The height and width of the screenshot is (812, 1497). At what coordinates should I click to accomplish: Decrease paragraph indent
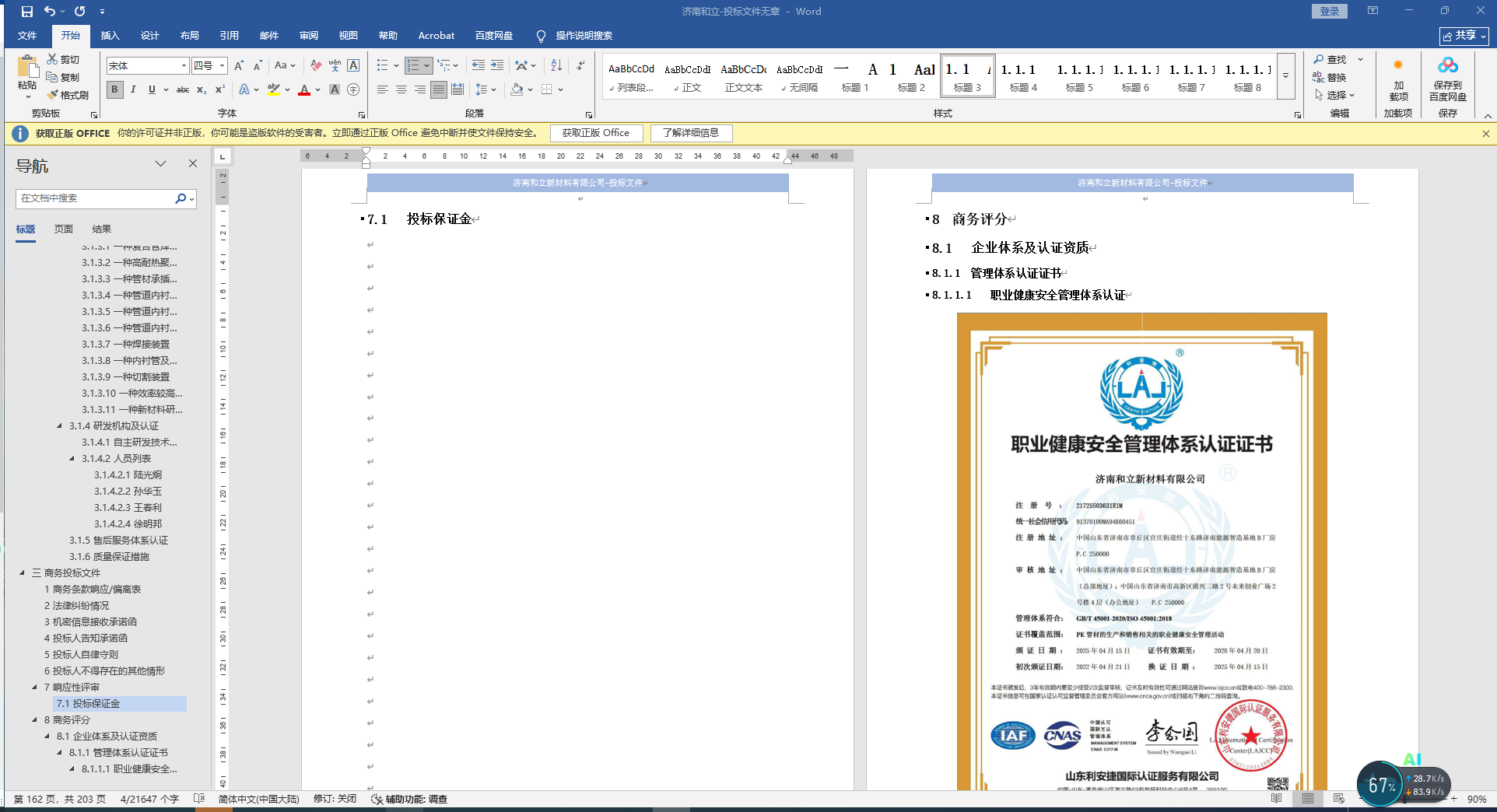(478, 66)
